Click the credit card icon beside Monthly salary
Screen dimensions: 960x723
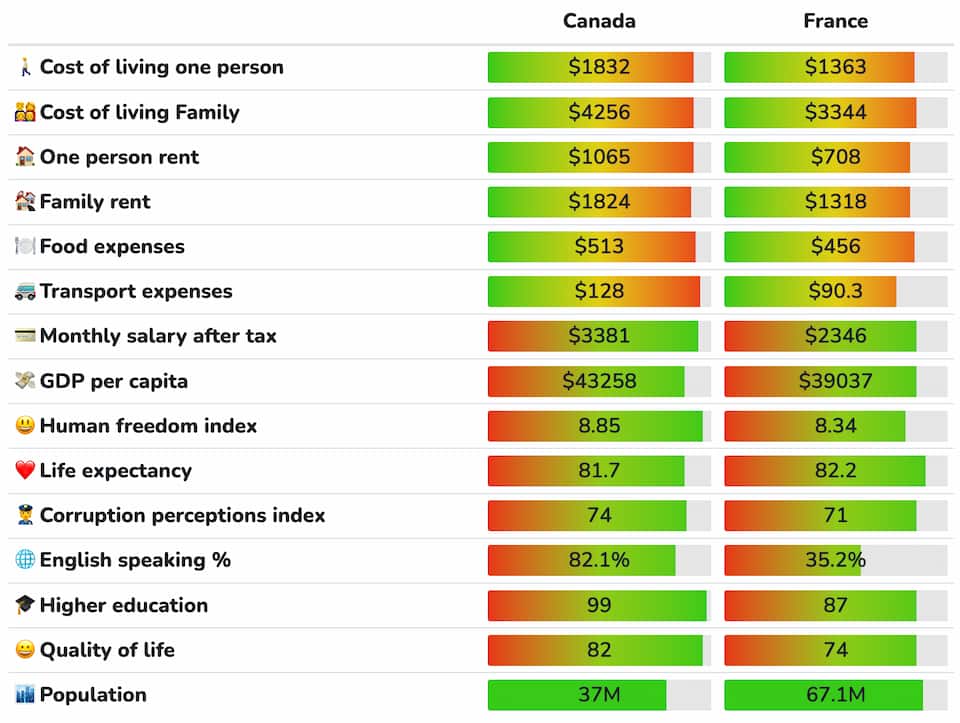25,336
